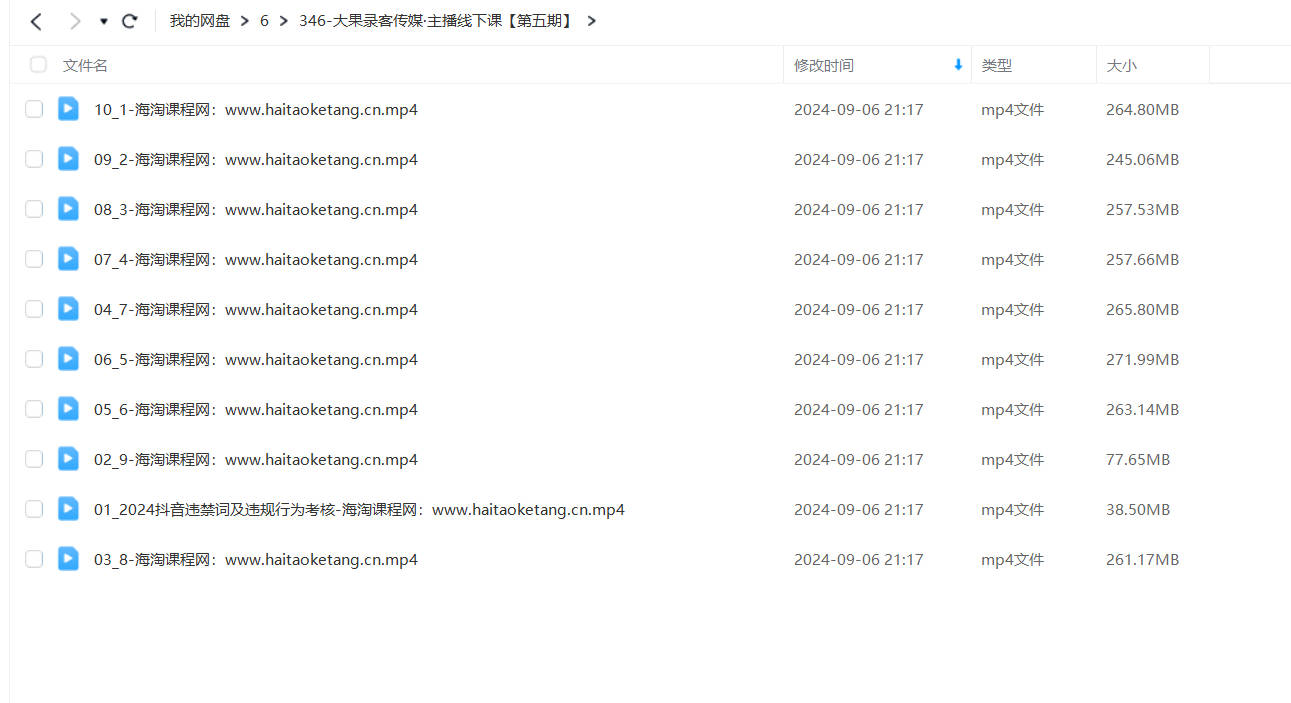Select file name 10_1-海淘课程网：www.haitaoketang.cn.mp4
The height and width of the screenshot is (703, 1291).
(256, 110)
